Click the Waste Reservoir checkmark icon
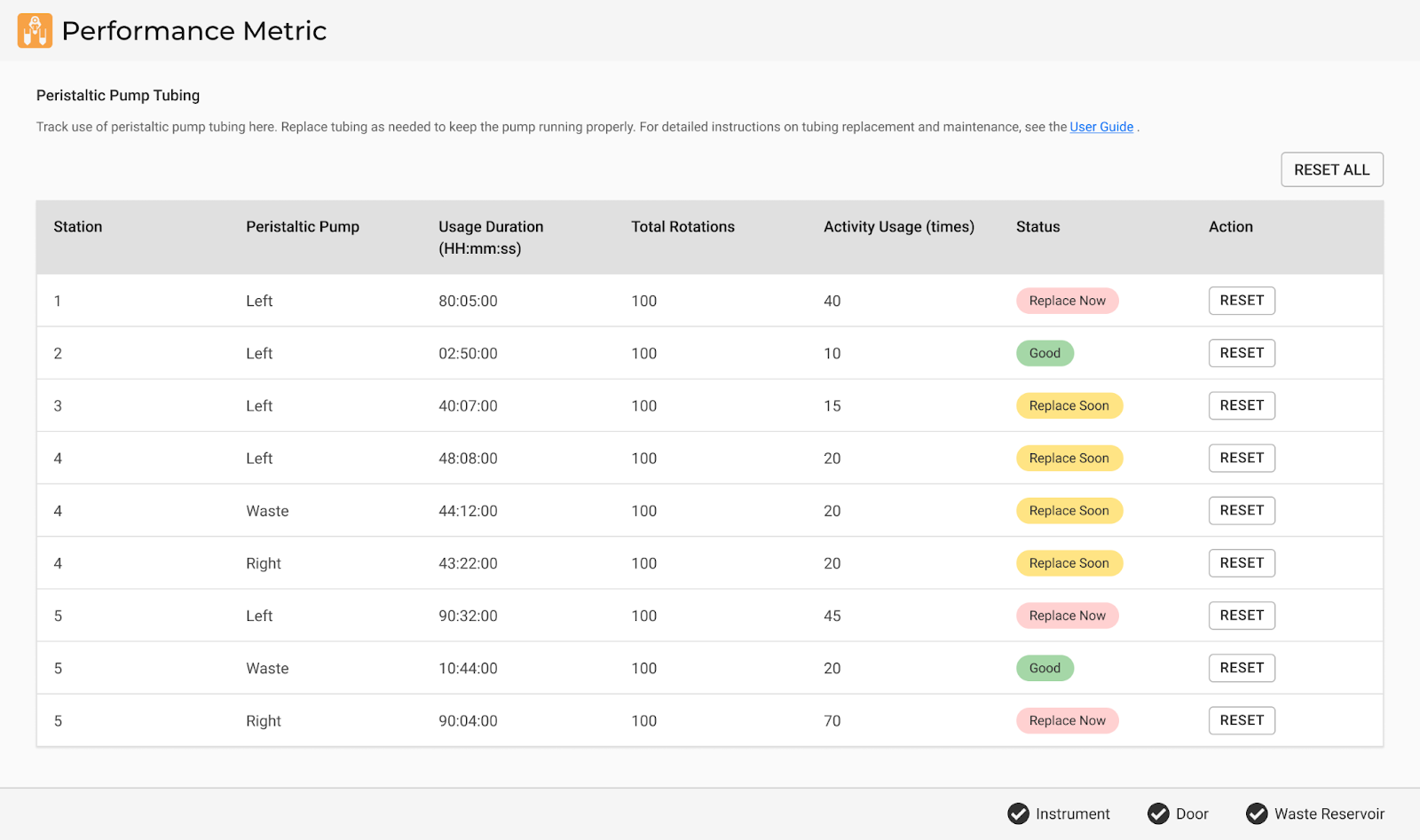The width and height of the screenshot is (1420, 840). [x=1257, y=813]
